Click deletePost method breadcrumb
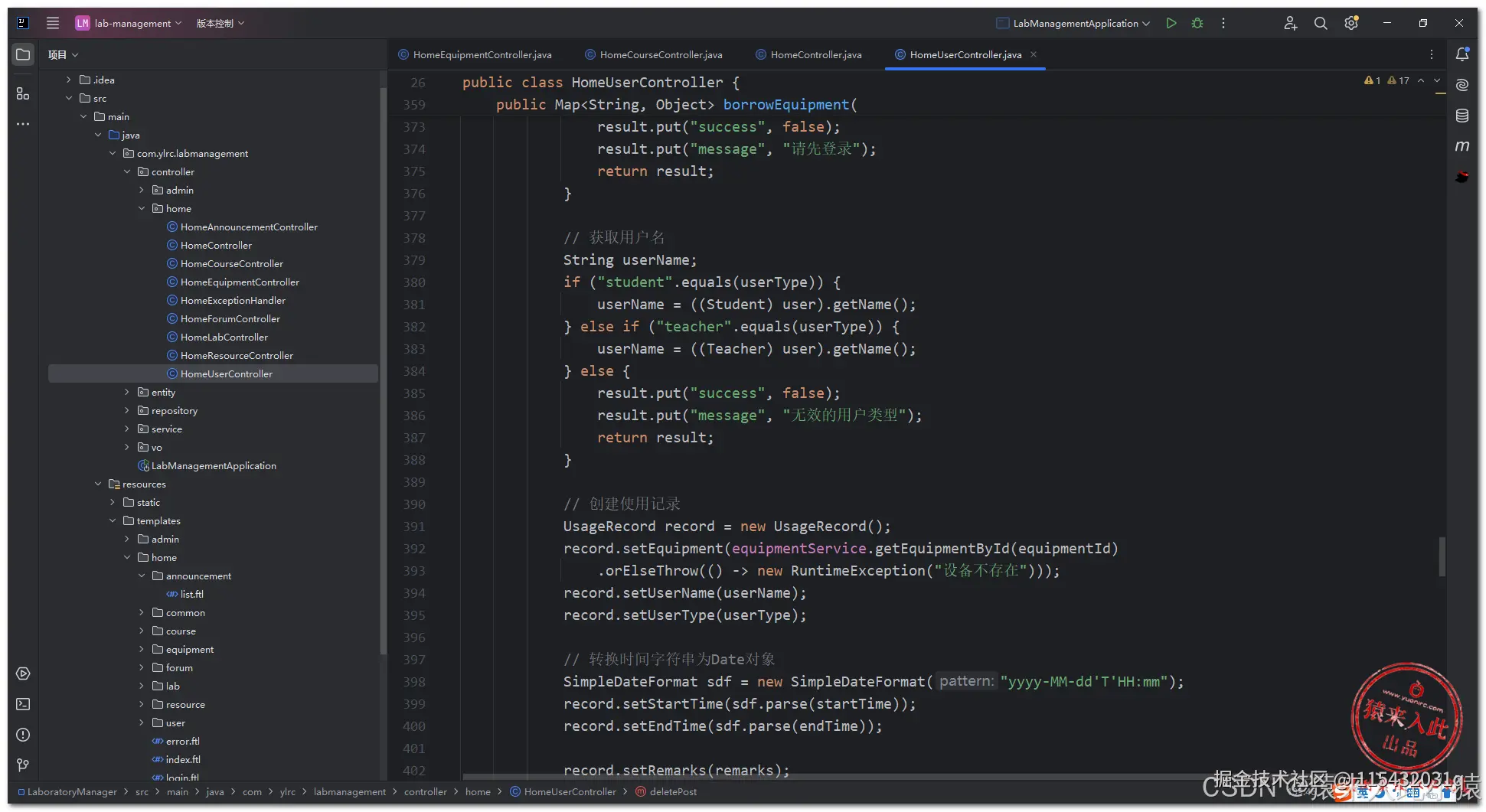This screenshot has width=1486, height=812. (x=666, y=791)
